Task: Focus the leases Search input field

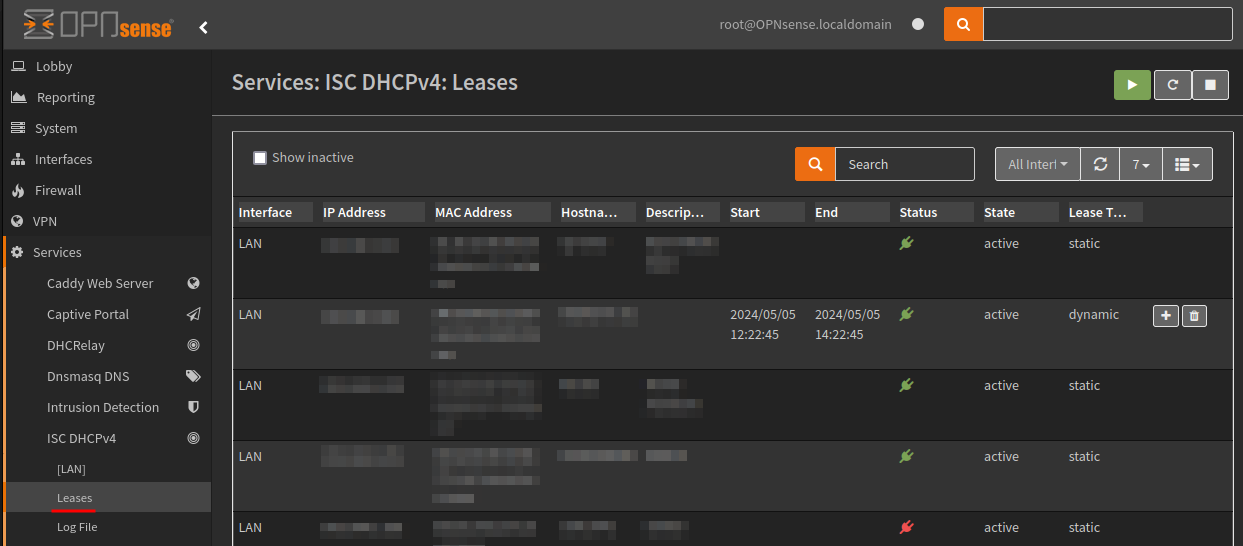Action: click(904, 164)
